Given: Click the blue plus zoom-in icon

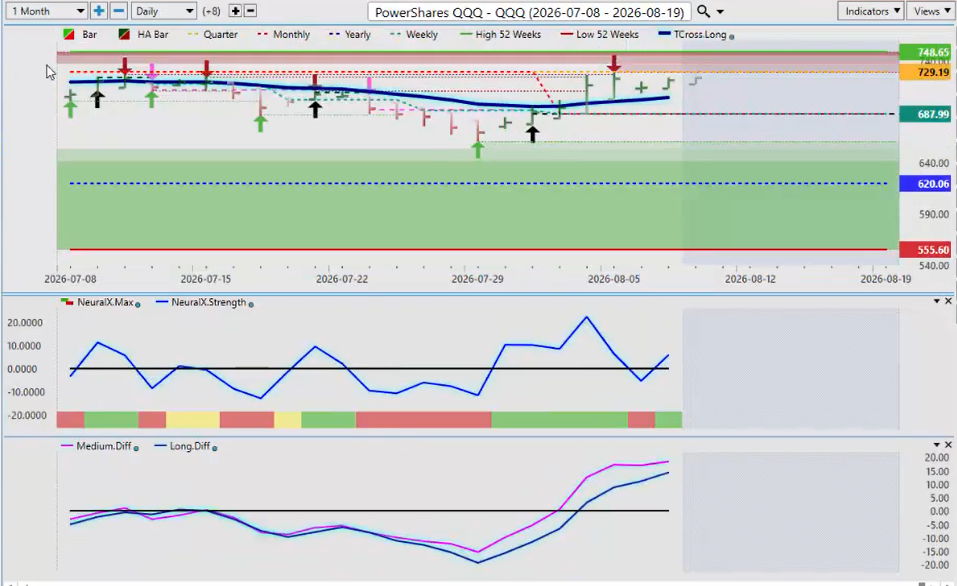Looking at the screenshot, I should point(98,11).
